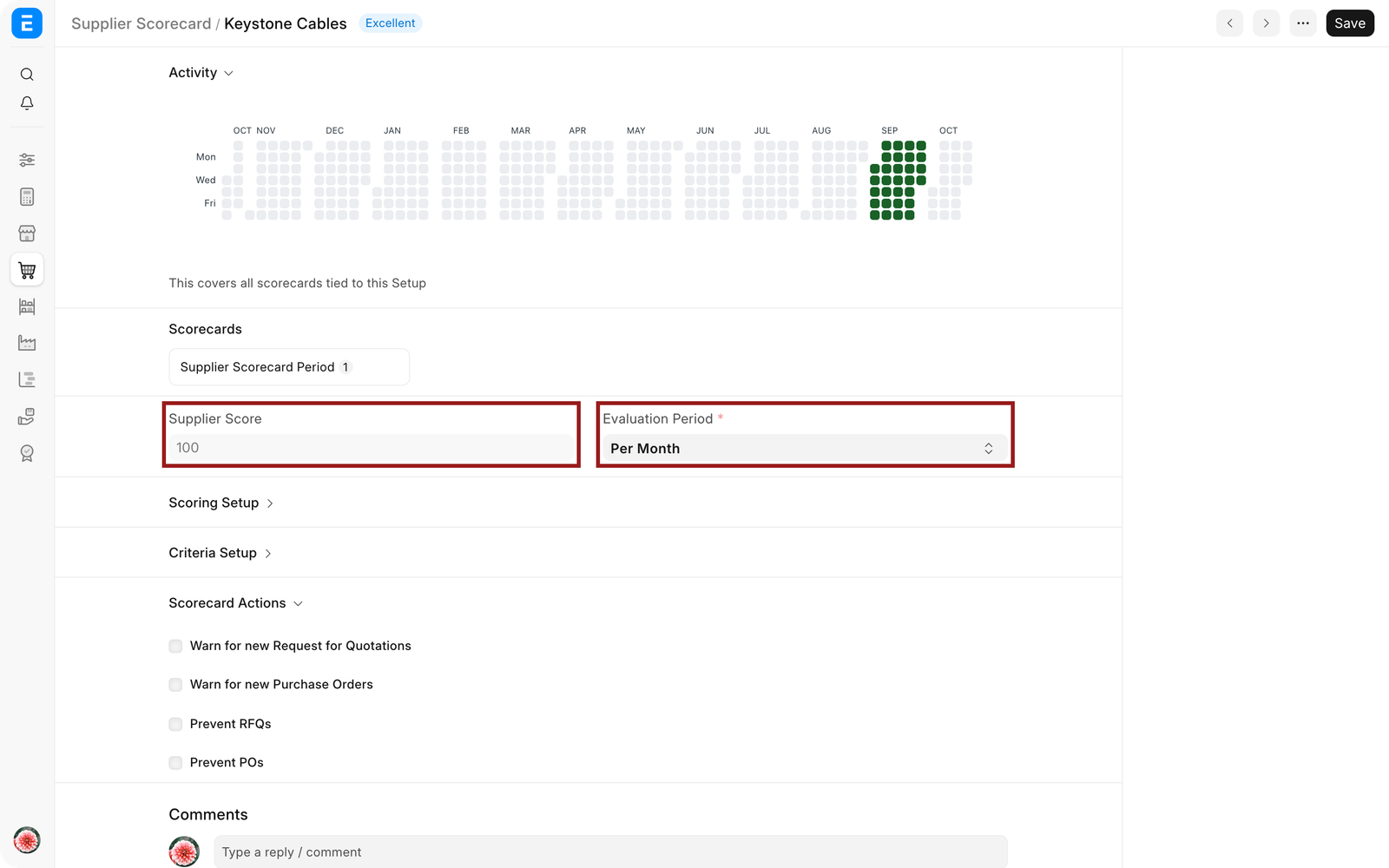Image resolution: width=1389 pixels, height=868 pixels.
Task: Open notifications bell icon
Action: tap(27, 103)
